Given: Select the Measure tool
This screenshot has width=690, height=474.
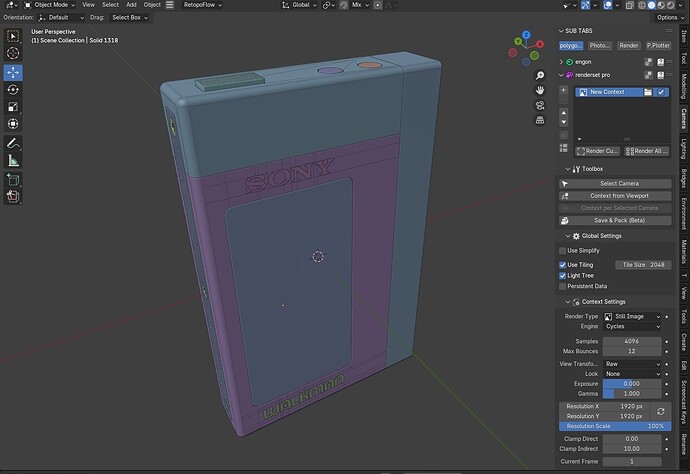Looking at the screenshot, I should (13, 161).
